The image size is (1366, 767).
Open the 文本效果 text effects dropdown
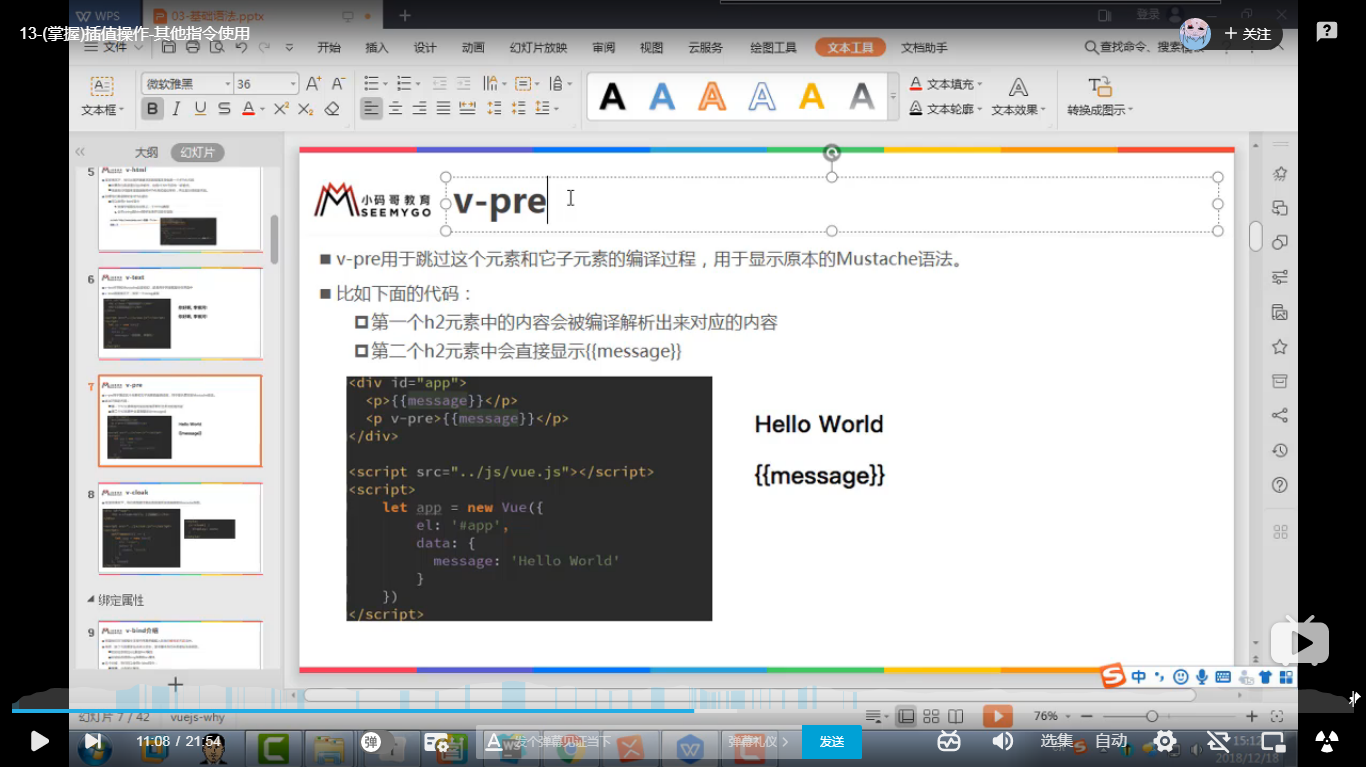[x=1018, y=111]
